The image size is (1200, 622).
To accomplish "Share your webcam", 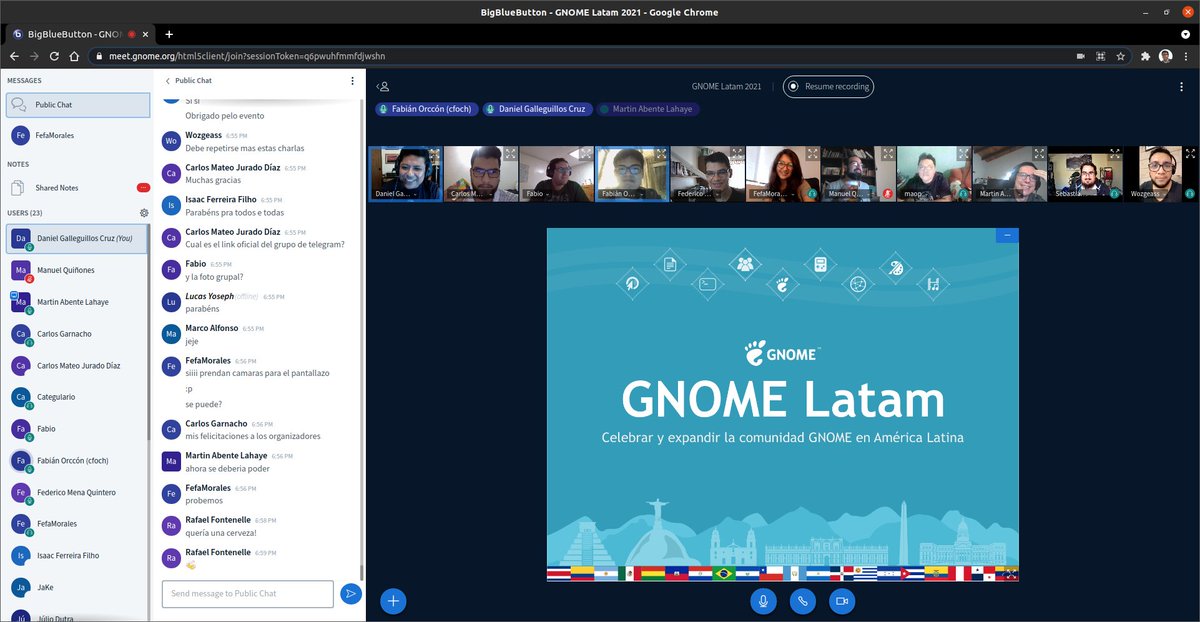I will tap(841, 601).
